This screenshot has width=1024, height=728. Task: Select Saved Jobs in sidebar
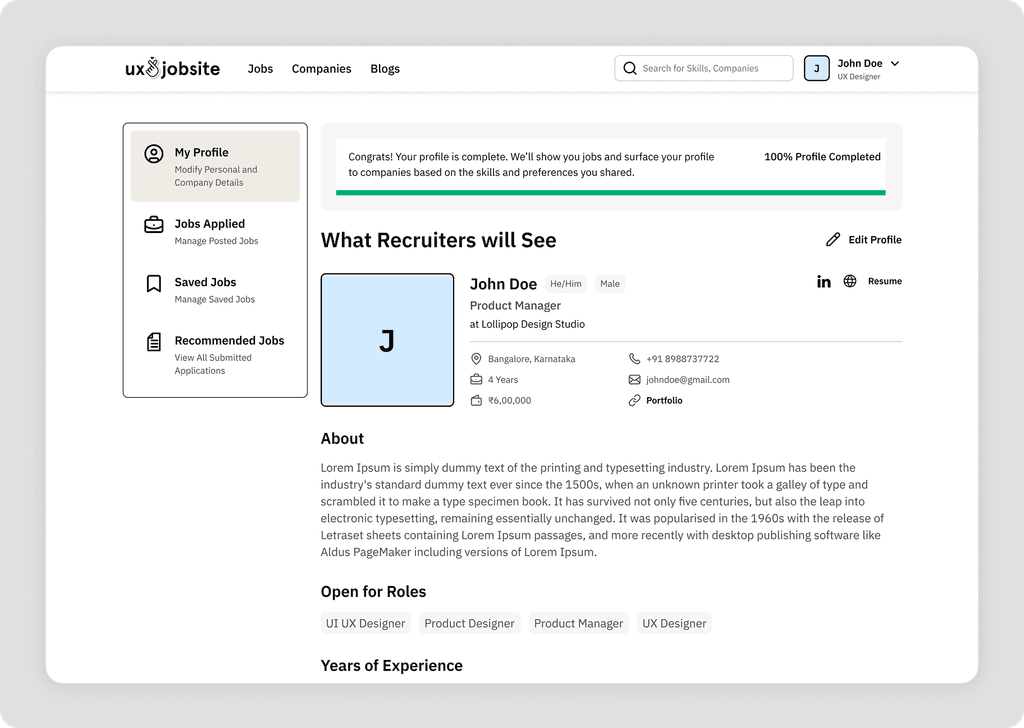coord(215,290)
